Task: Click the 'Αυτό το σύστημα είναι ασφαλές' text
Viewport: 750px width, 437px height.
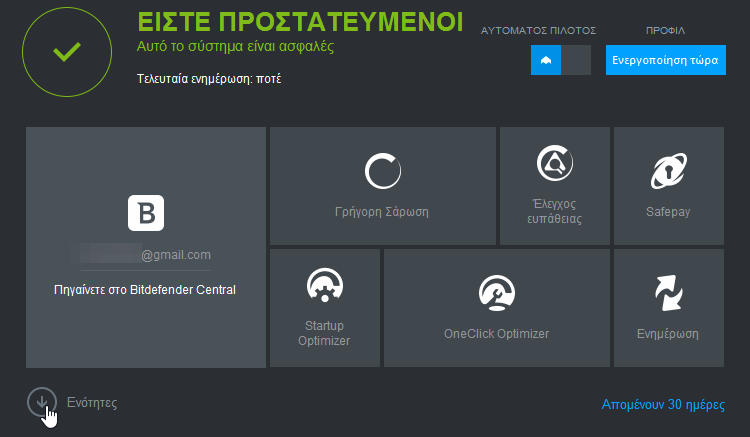Action: click(235, 46)
